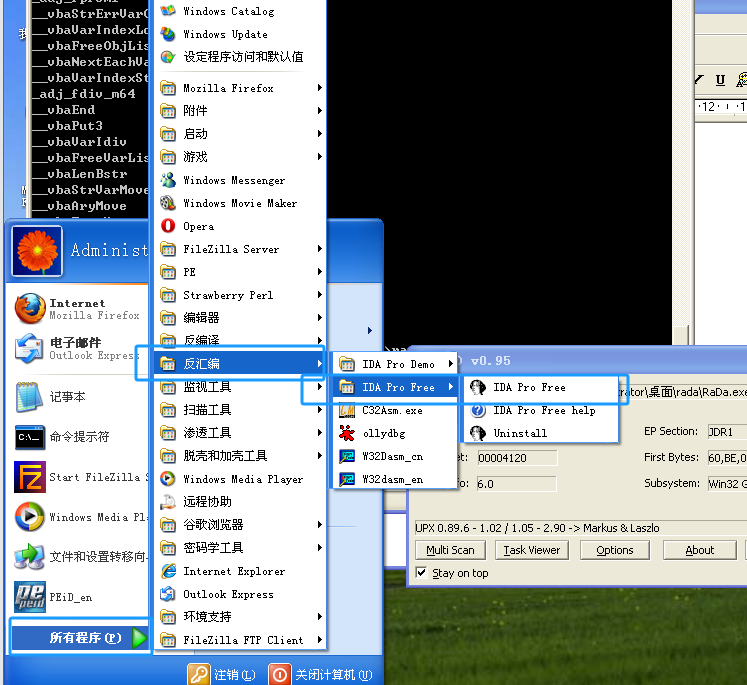The image size is (747, 685).
Task: Open 渗透工具 penetration tools folder
Action: (x=240, y=433)
